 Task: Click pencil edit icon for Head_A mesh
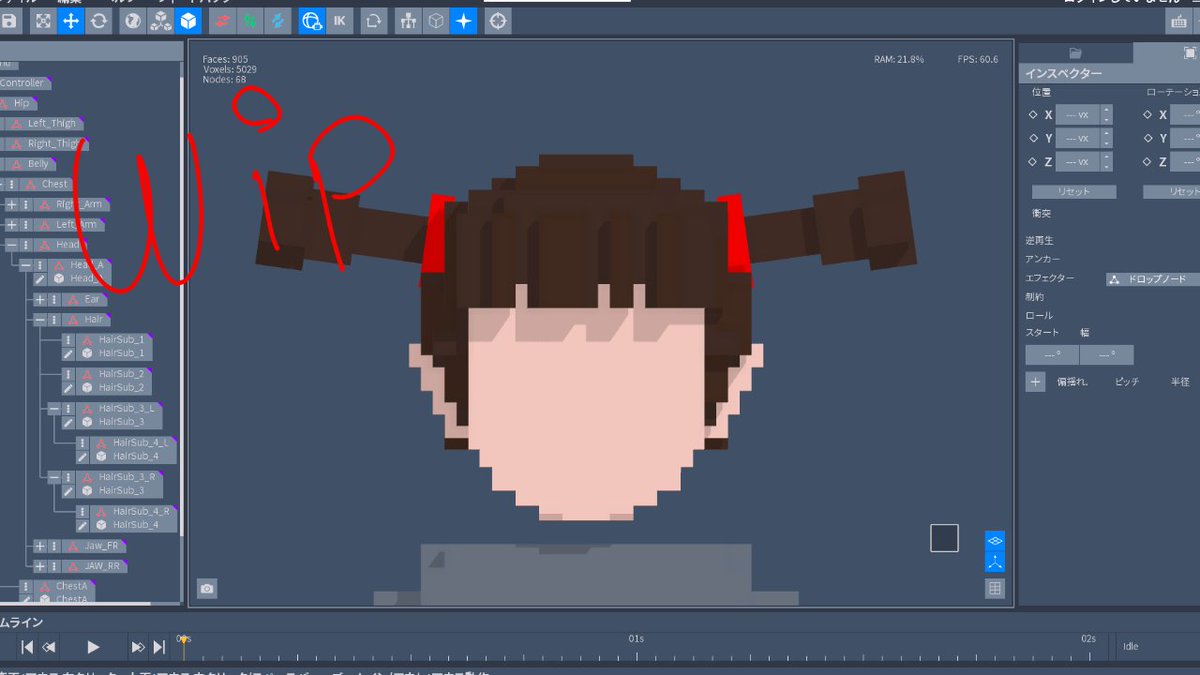tap(40, 278)
